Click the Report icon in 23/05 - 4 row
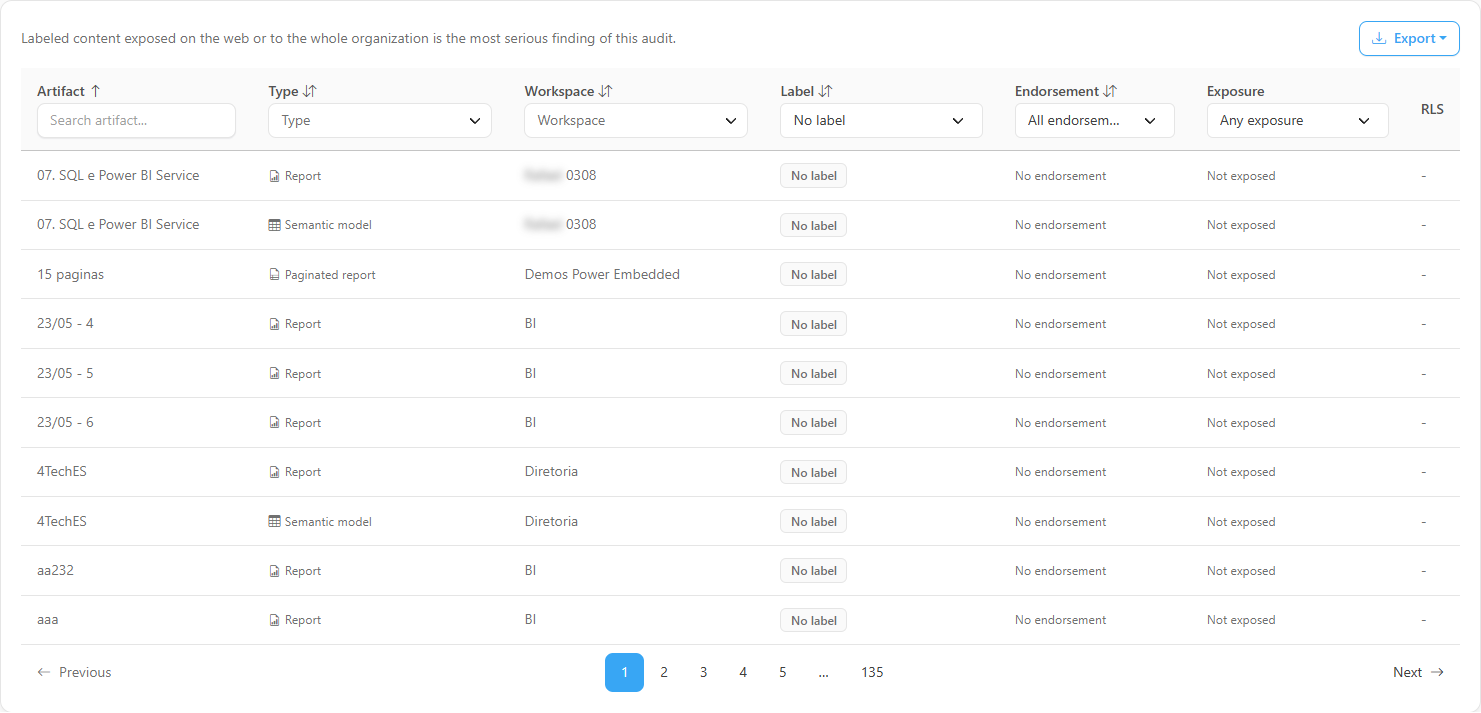 tap(274, 324)
